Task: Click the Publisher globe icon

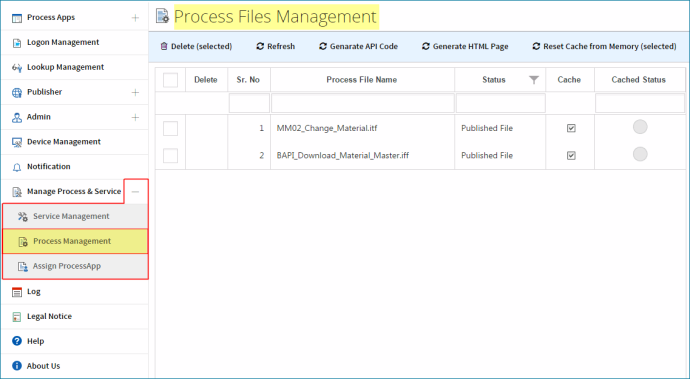Action: pyautogui.click(x=17, y=92)
